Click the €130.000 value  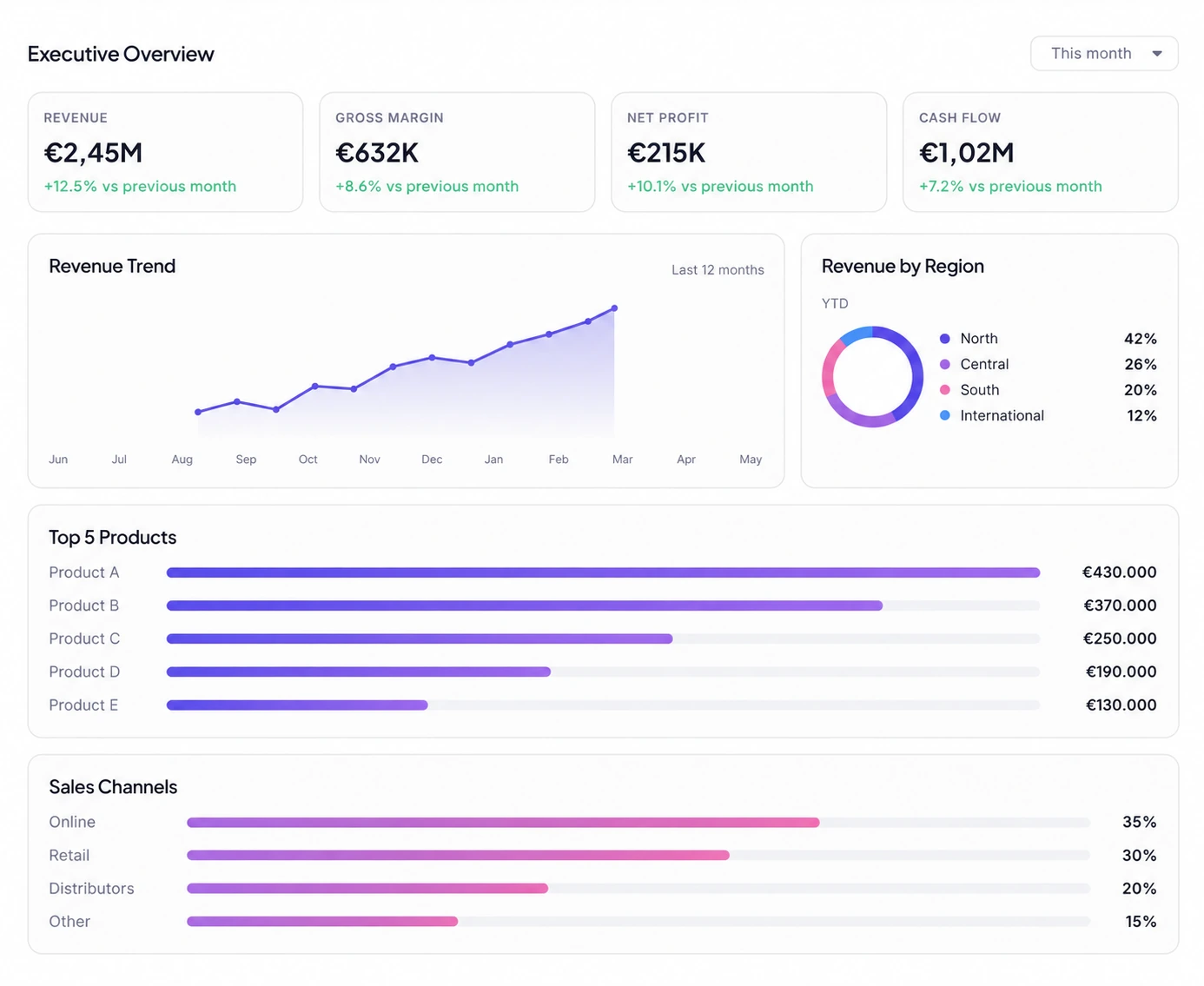1121,705
